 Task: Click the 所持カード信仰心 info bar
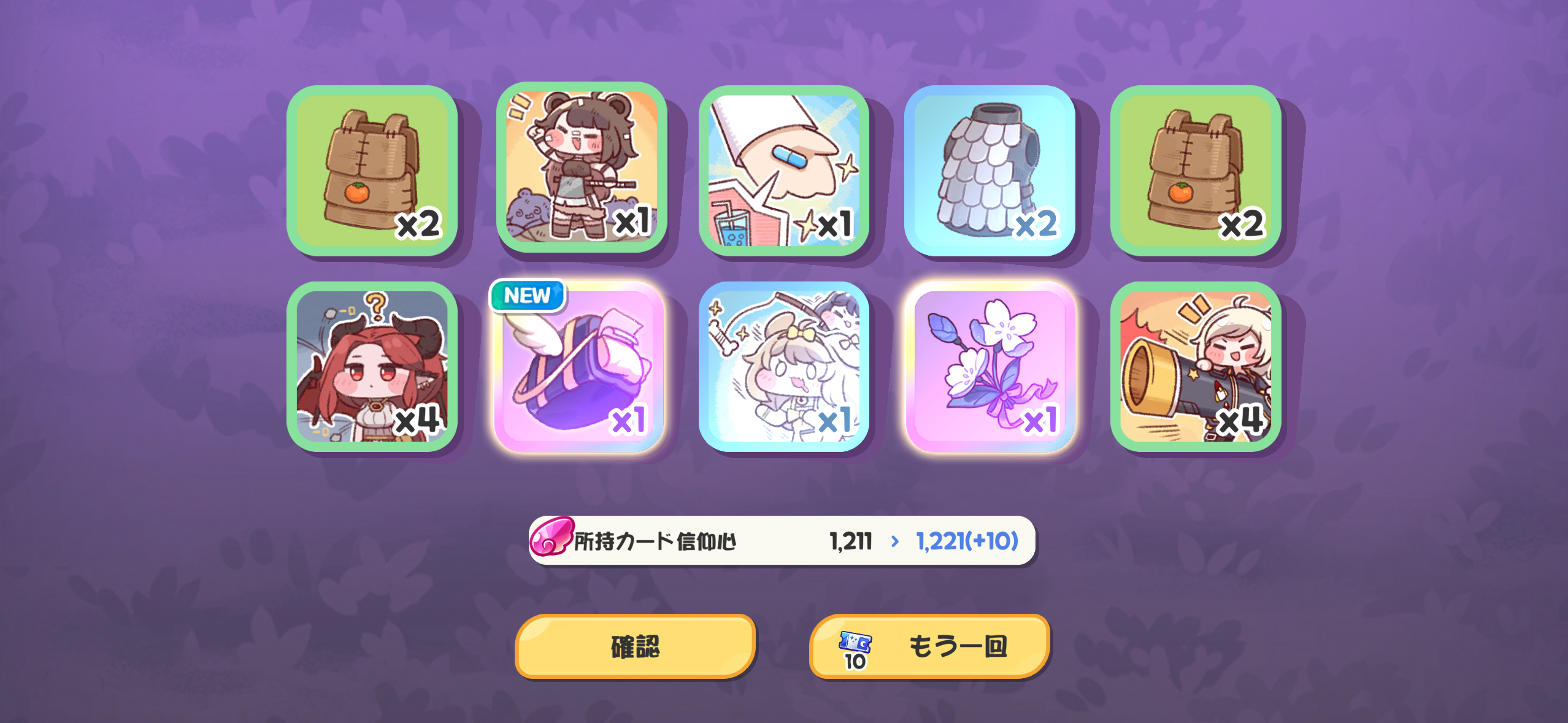[782, 540]
